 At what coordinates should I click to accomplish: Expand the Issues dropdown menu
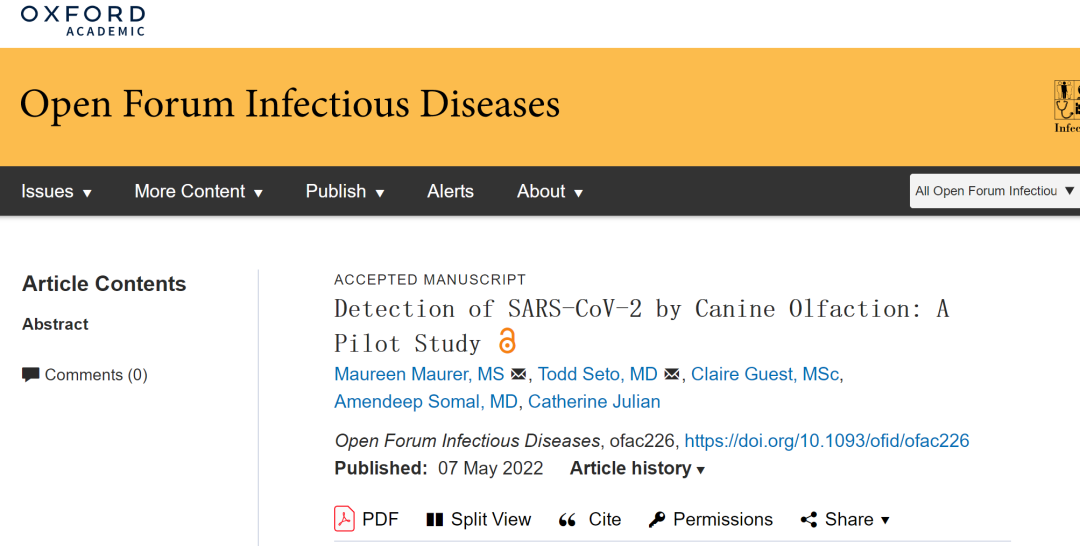point(57,191)
